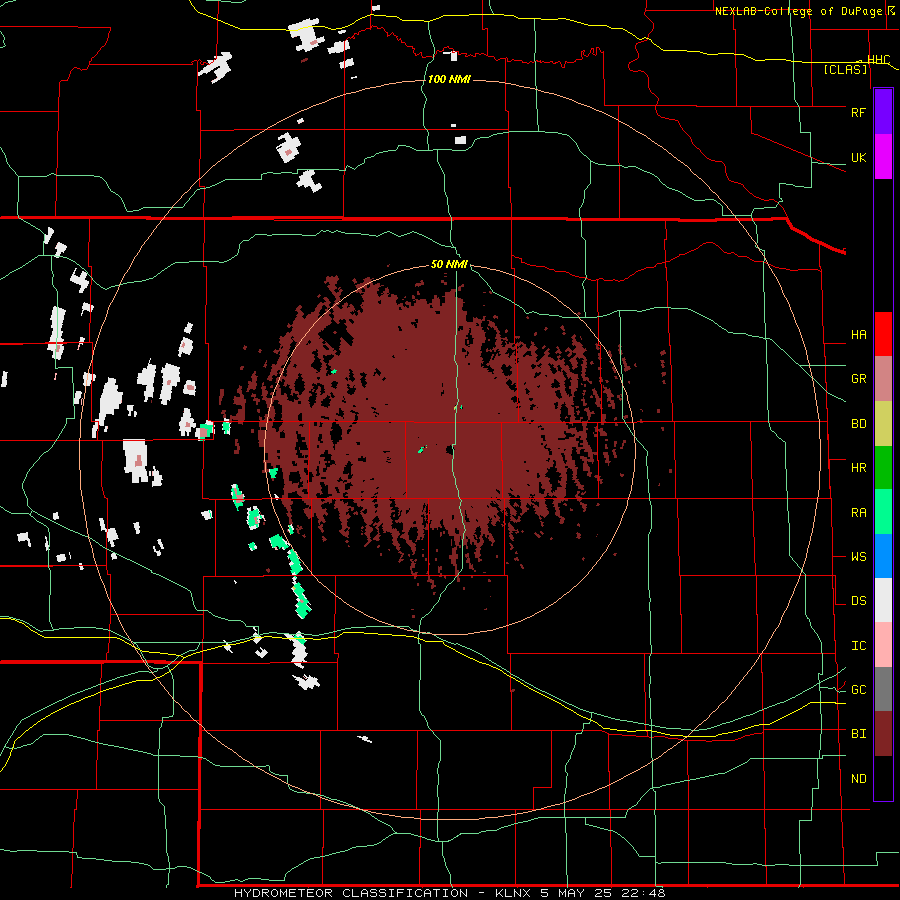Viewport: 900px width, 900px height.
Task: Click the 'HR' legend label
Action: [x=858, y=468]
